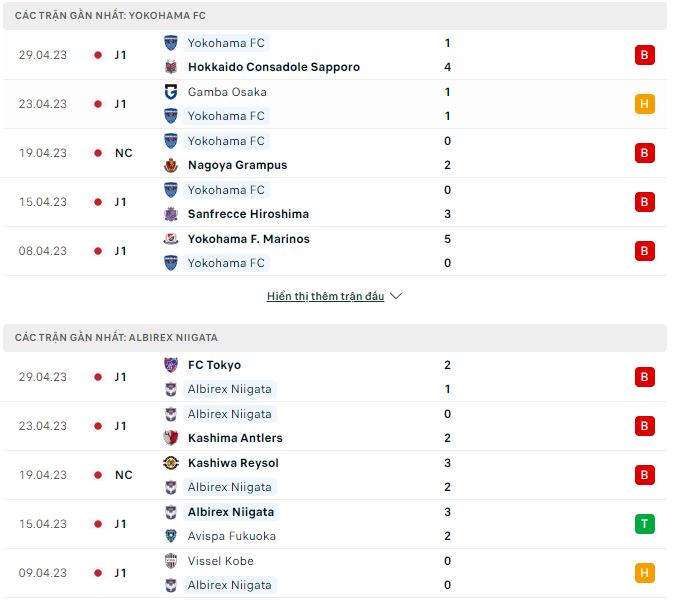The width and height of the screenshot is (675, 600).
Task: Click the Sanfrecce Hiroshima team crest
Action: point(170,214)
